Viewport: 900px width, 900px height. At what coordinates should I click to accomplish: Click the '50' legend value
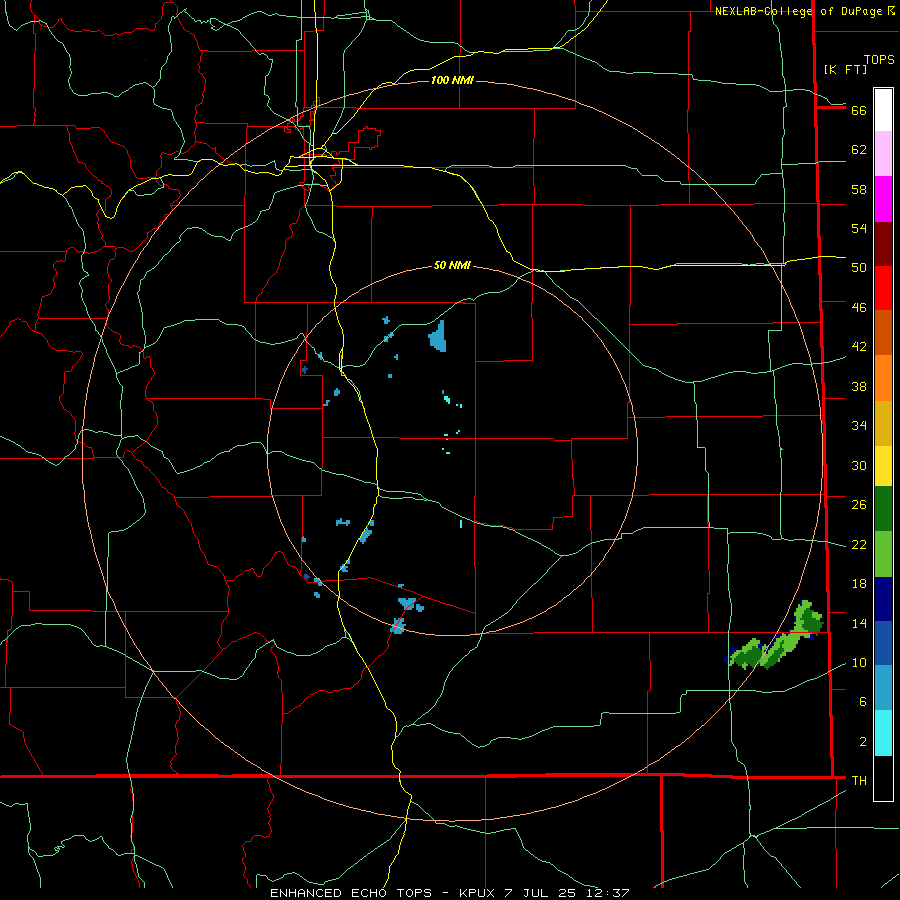pyautogui.click(x=859, y=267)
